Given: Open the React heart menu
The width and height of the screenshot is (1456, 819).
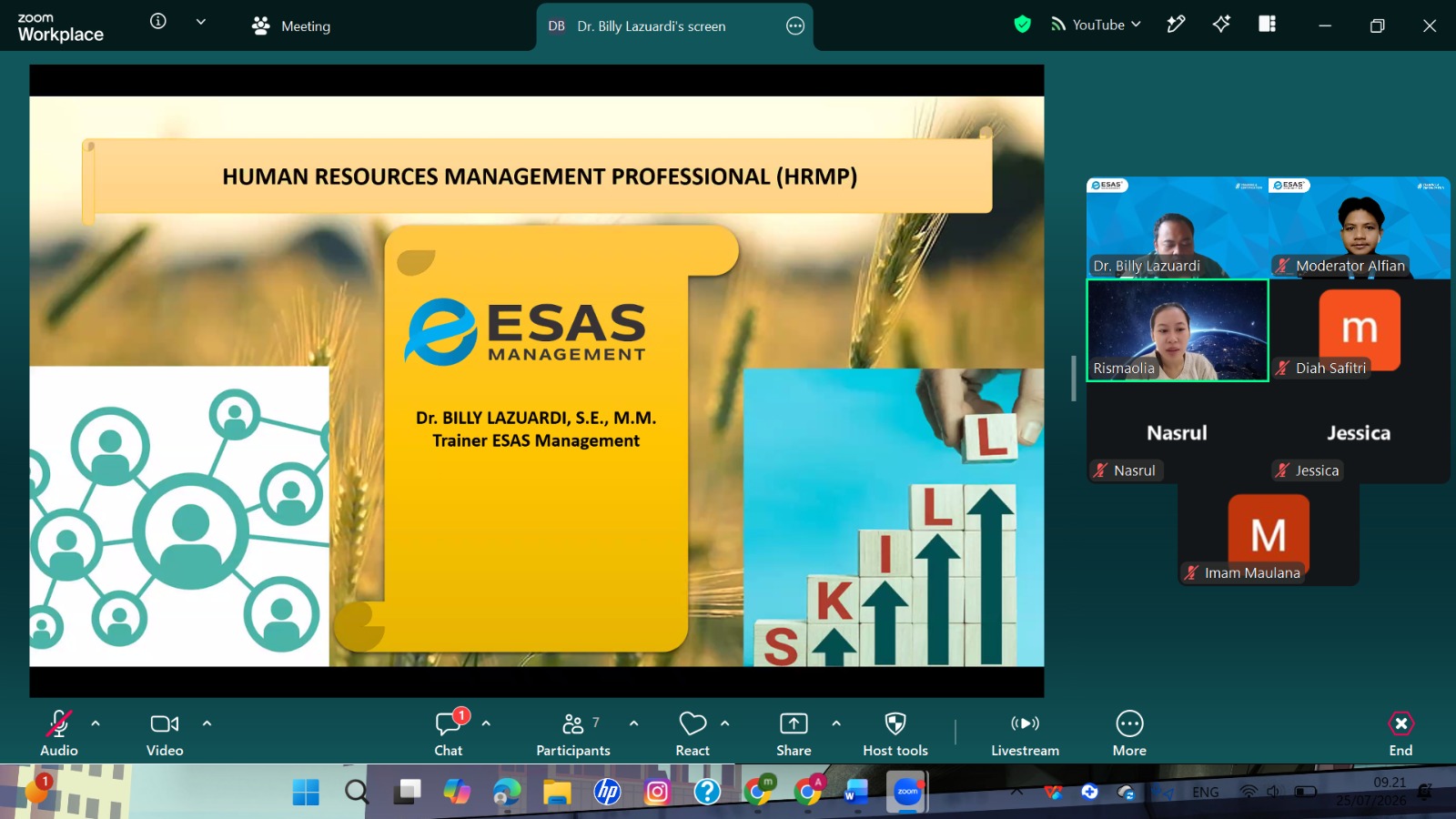Looking at the screenshot, I should point(693,733).
